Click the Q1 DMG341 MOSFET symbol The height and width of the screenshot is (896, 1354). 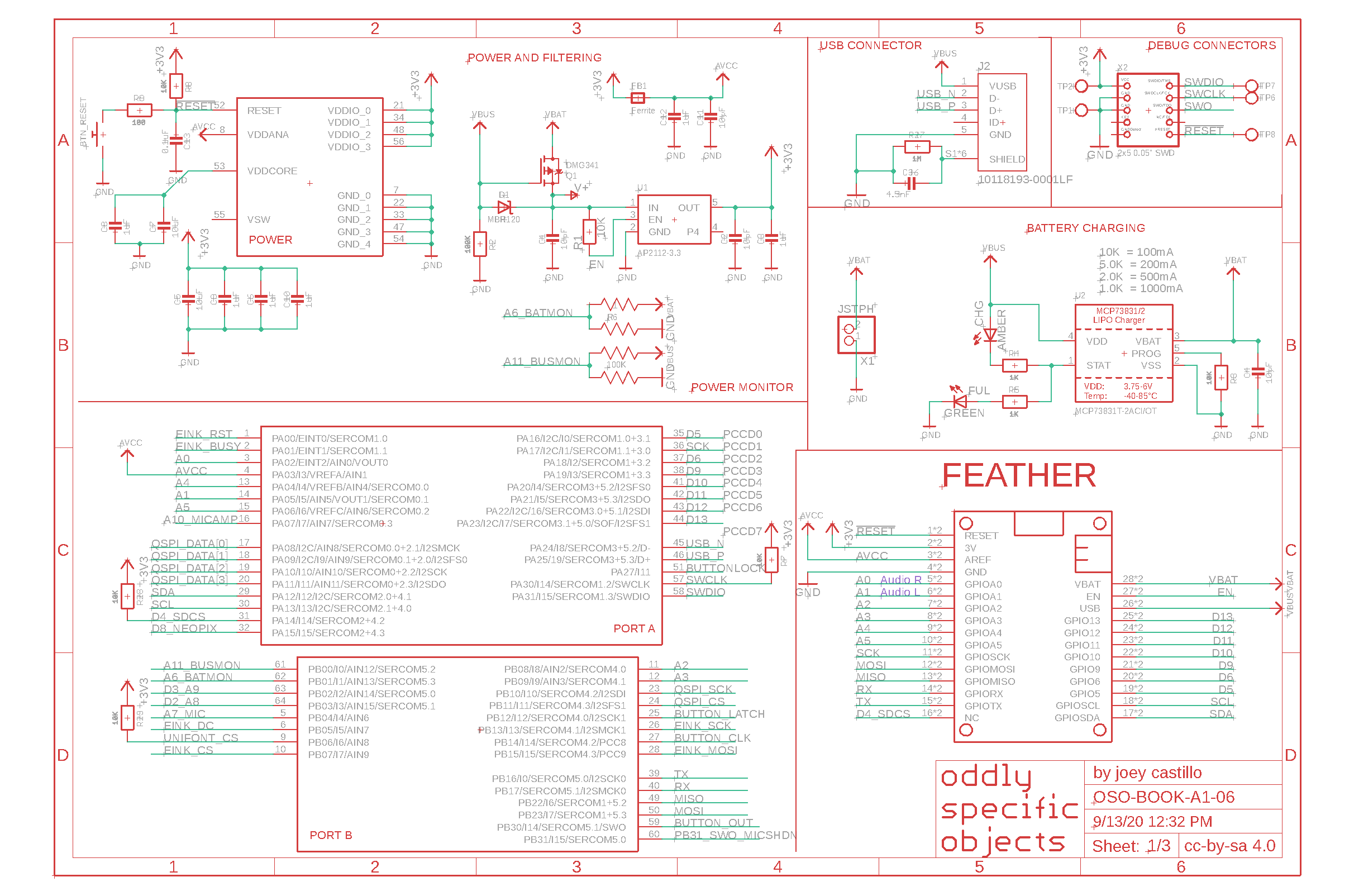tap(551, 170)
